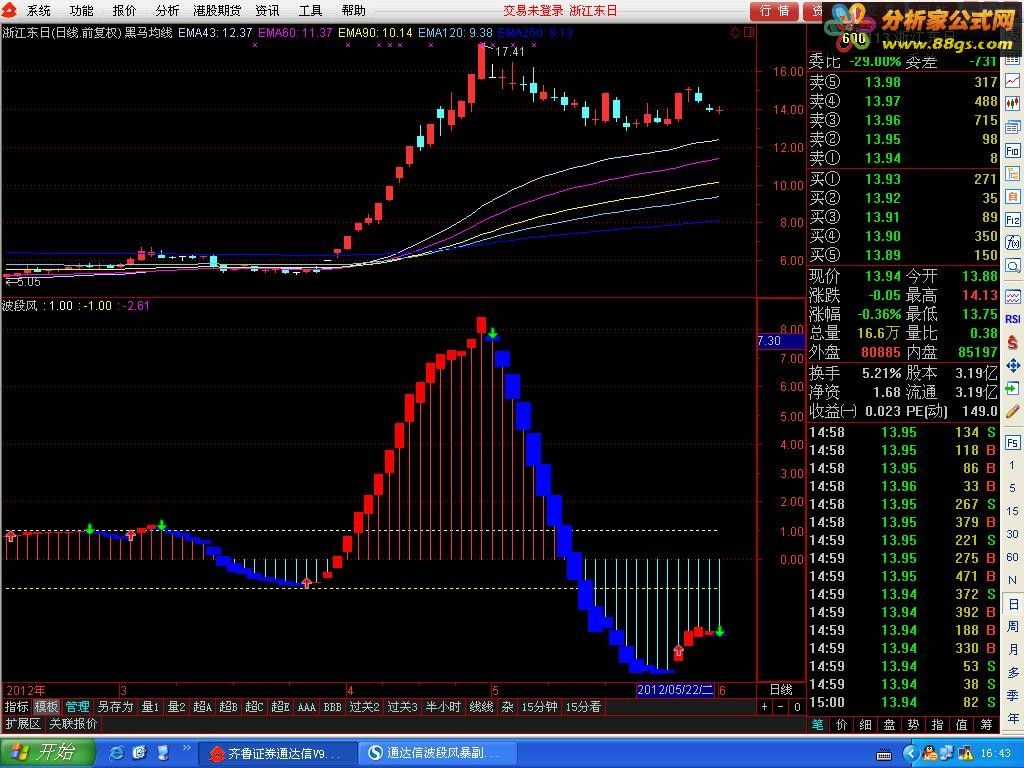This screenshot has width=1024, height=768.
Task: Open the tree structure icon in sidebar
Action: (x=1012, y=174)
